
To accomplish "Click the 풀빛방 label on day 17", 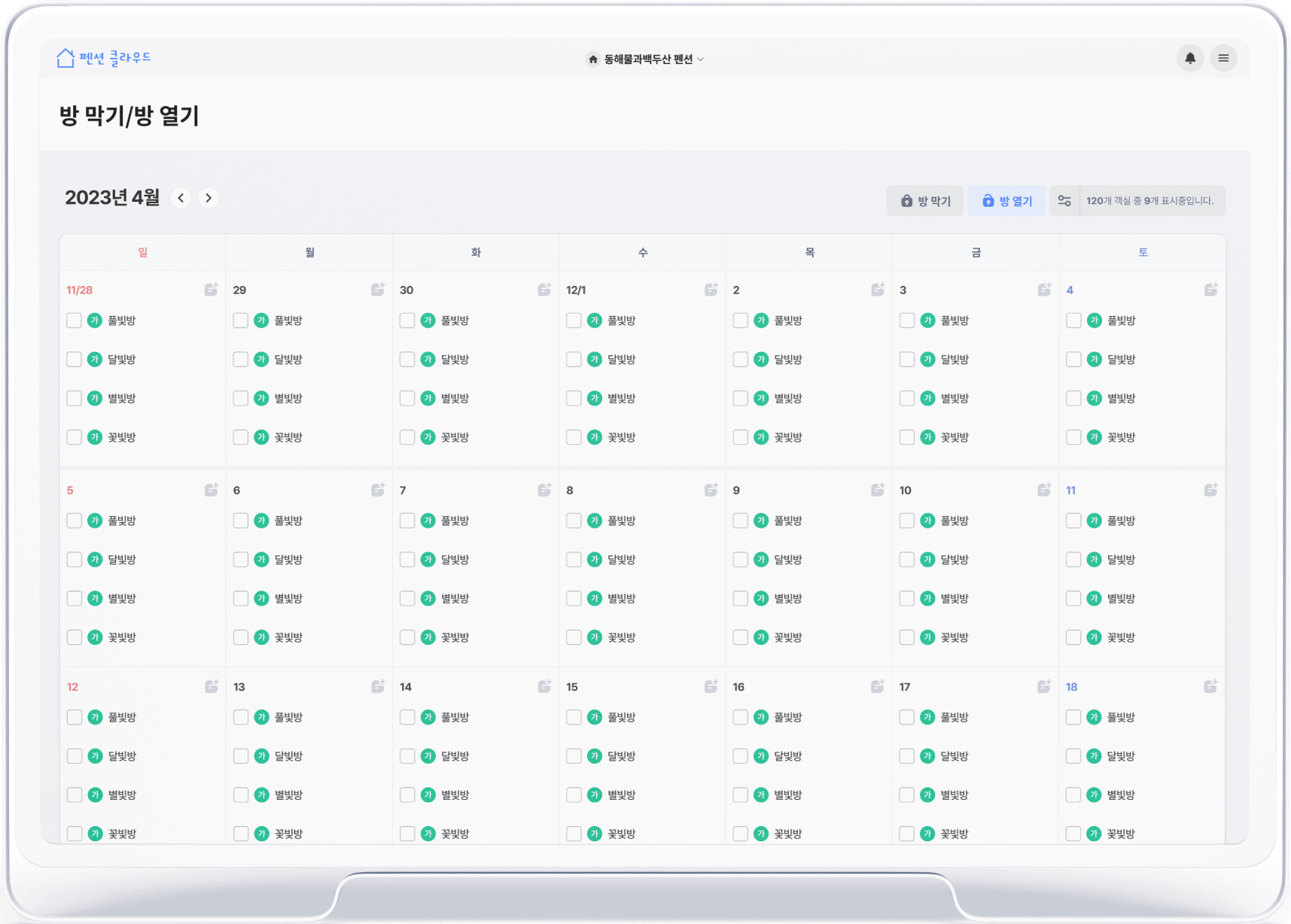I will point(955,717).
